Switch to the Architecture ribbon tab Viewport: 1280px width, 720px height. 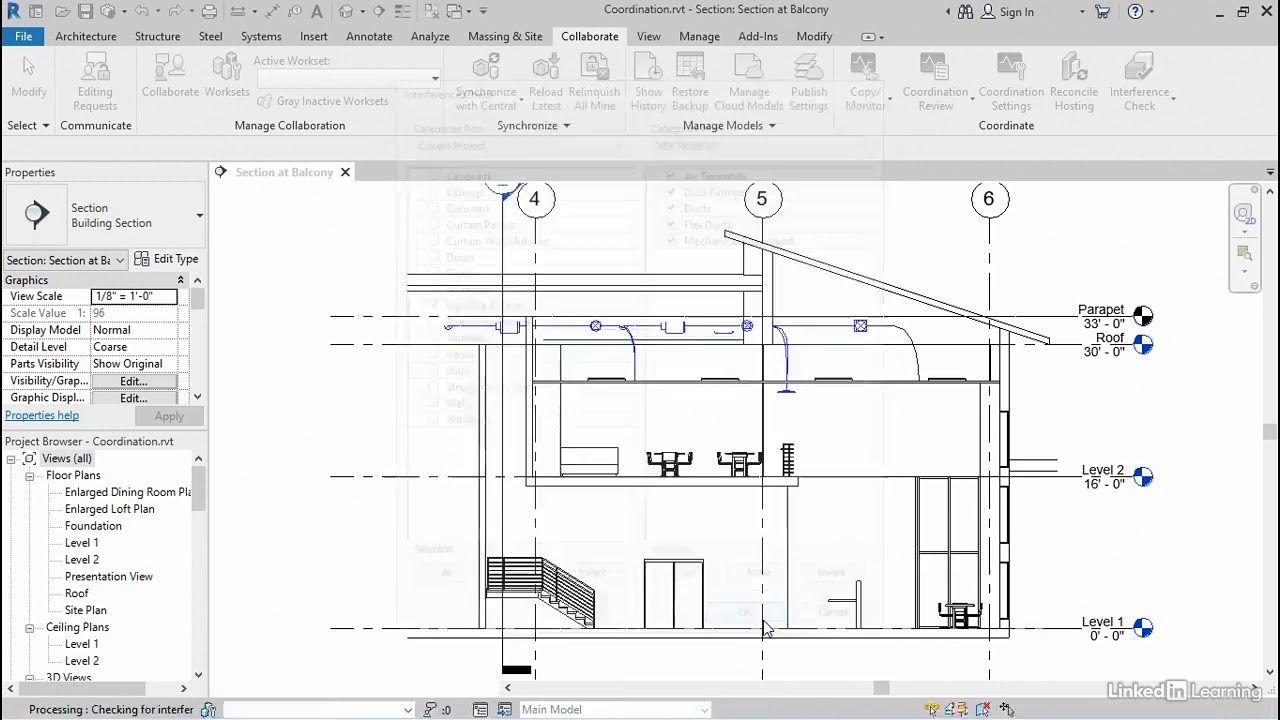tap(86, 36)
